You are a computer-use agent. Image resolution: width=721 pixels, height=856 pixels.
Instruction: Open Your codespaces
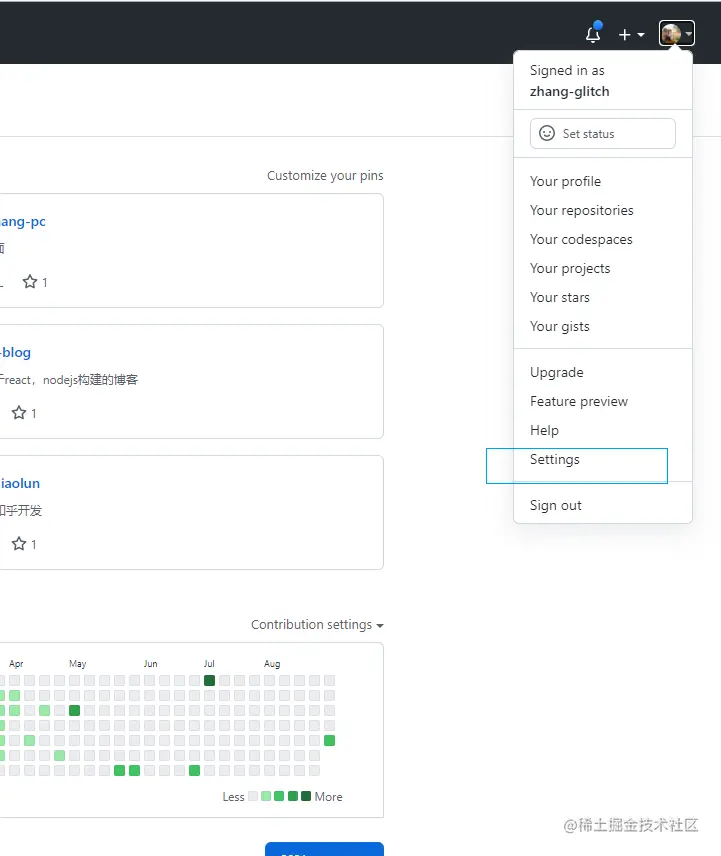click(581, 240)
